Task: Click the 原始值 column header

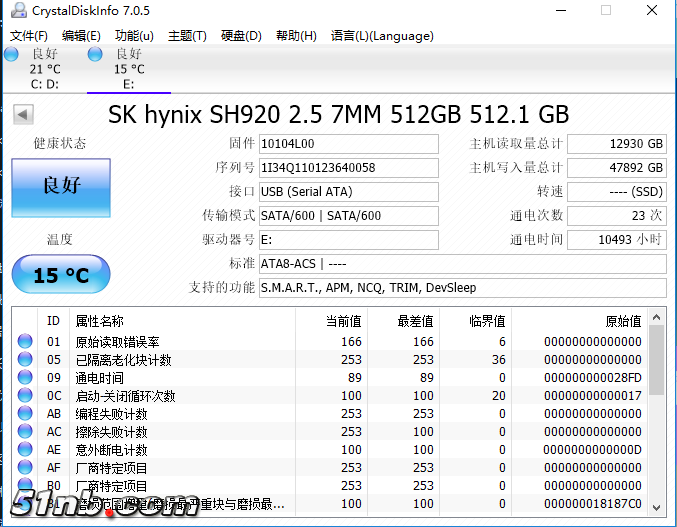Action: coord(623,321)
